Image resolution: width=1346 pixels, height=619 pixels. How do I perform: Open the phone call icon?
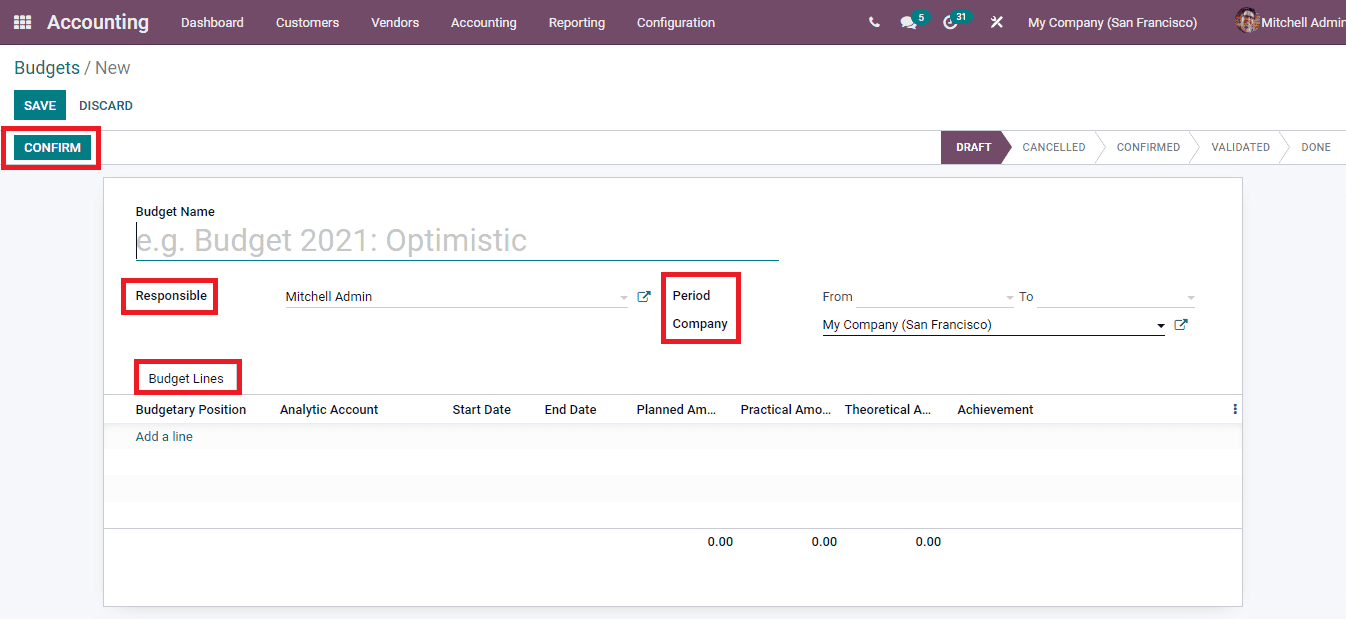pos(874,22)
